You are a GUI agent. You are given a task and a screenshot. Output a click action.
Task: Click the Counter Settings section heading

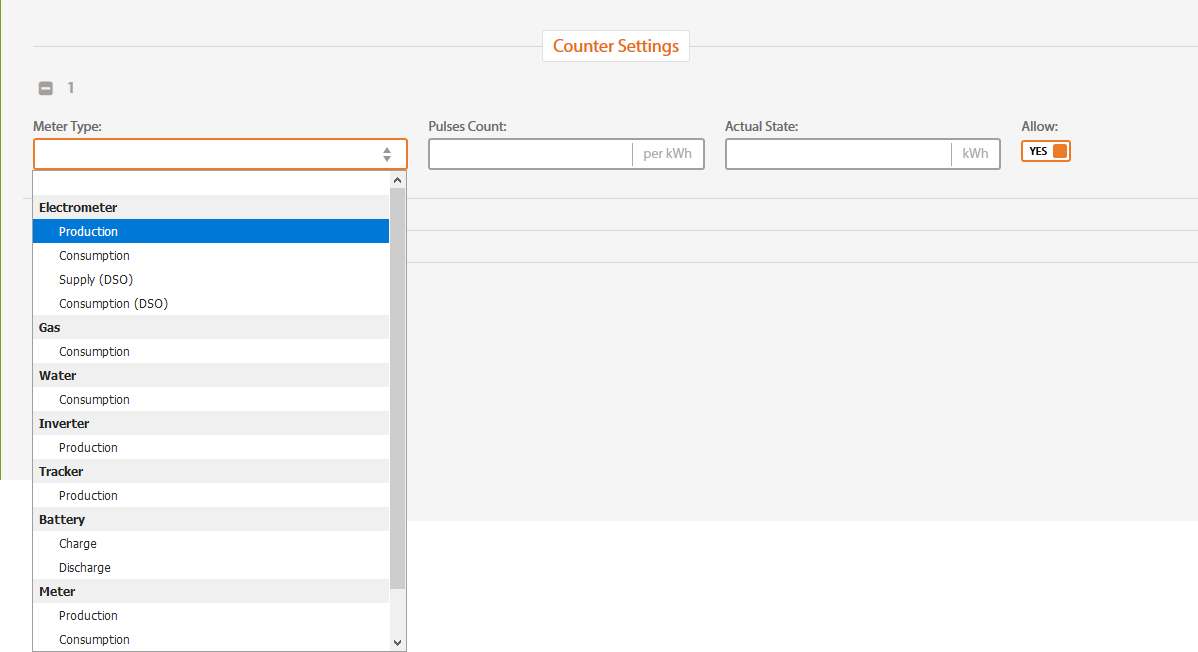click(x=615, y=46)
